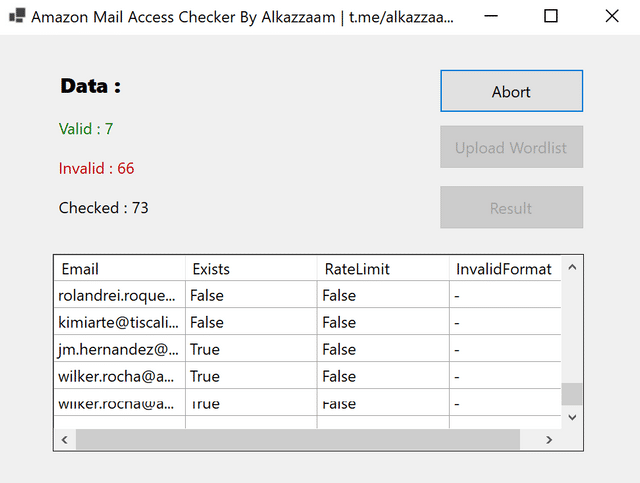The image size is (640, 483).
Task: Click the horizontal scrollbar thumb
Action: point(297,440)
